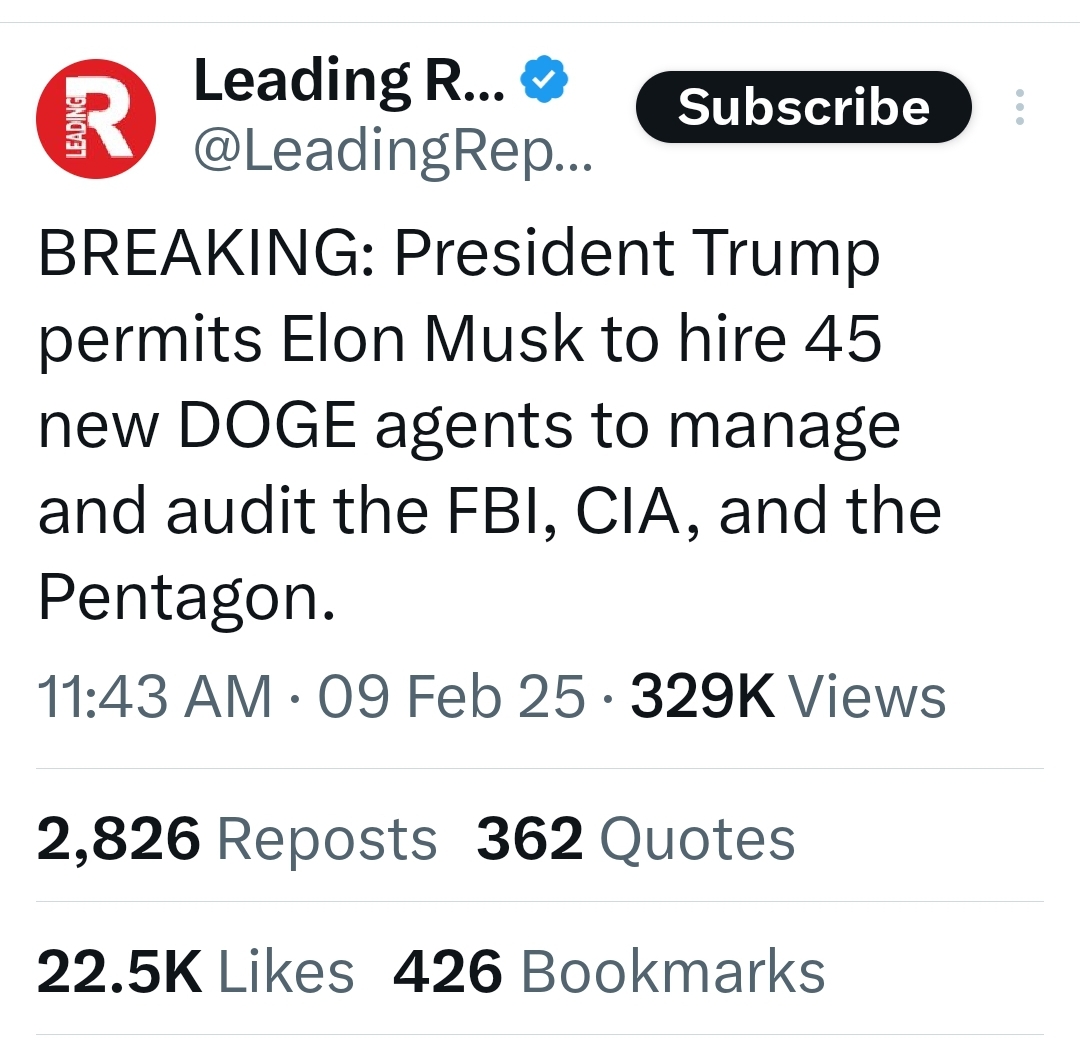Click the 426 Bookmarks count
1080x1044 pixels.
609,971
